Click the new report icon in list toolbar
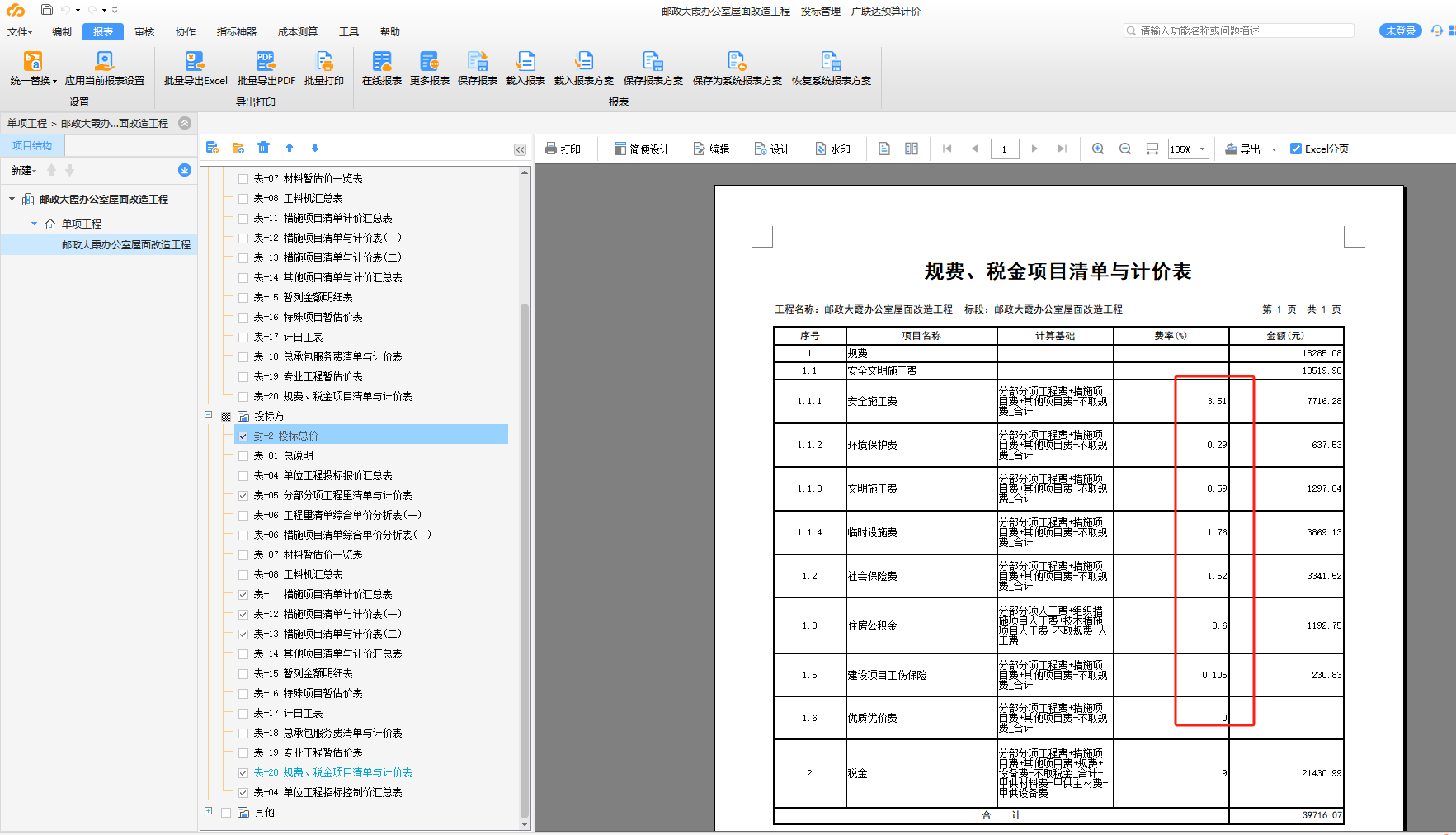 tap(212, 148)
